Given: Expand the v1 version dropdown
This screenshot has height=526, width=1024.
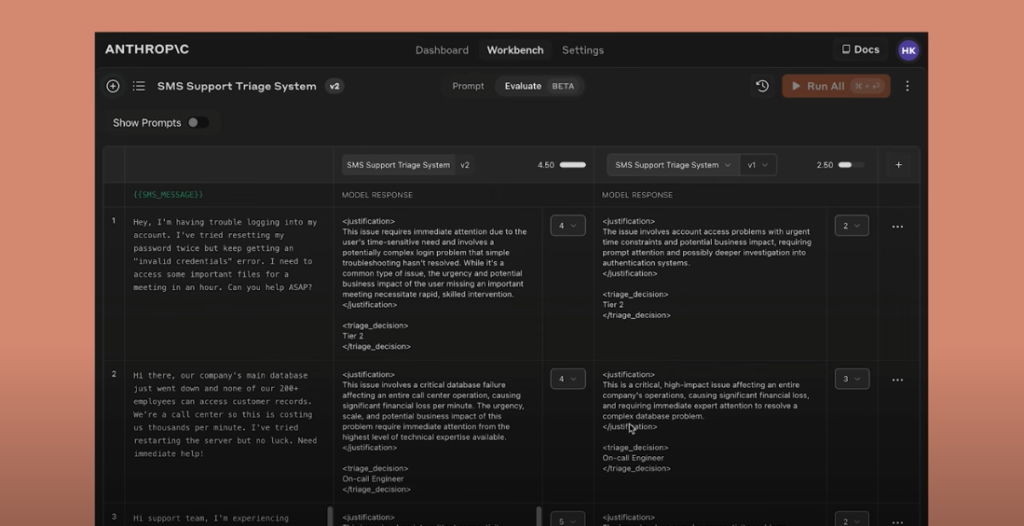Looking at the screenshot, I should [758, 165].
